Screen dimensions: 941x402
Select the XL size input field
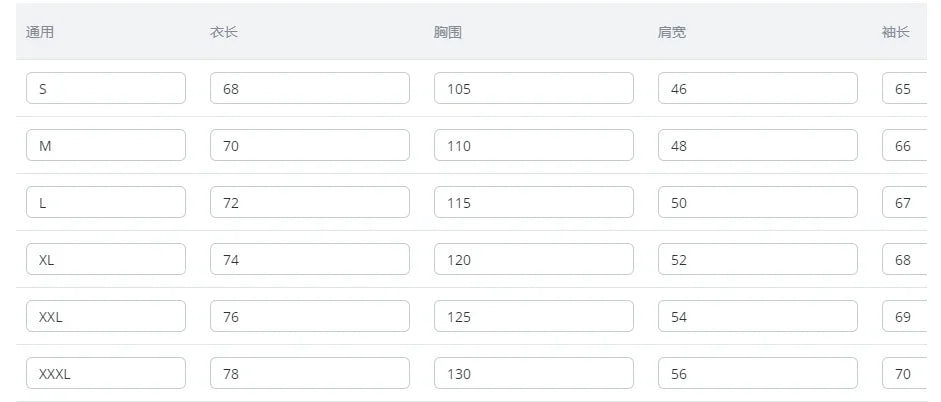point(105,259)
